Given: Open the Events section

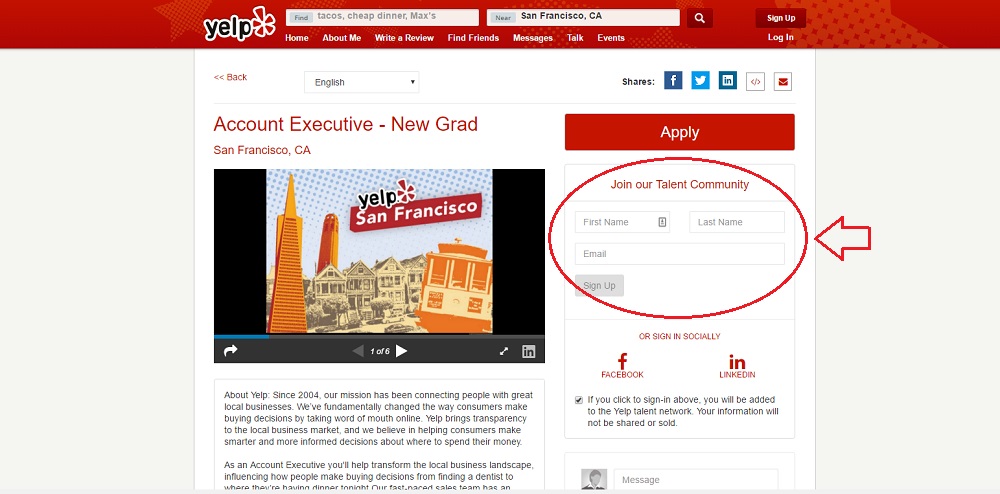Looking at the screenshot, I should click(611, 38).
